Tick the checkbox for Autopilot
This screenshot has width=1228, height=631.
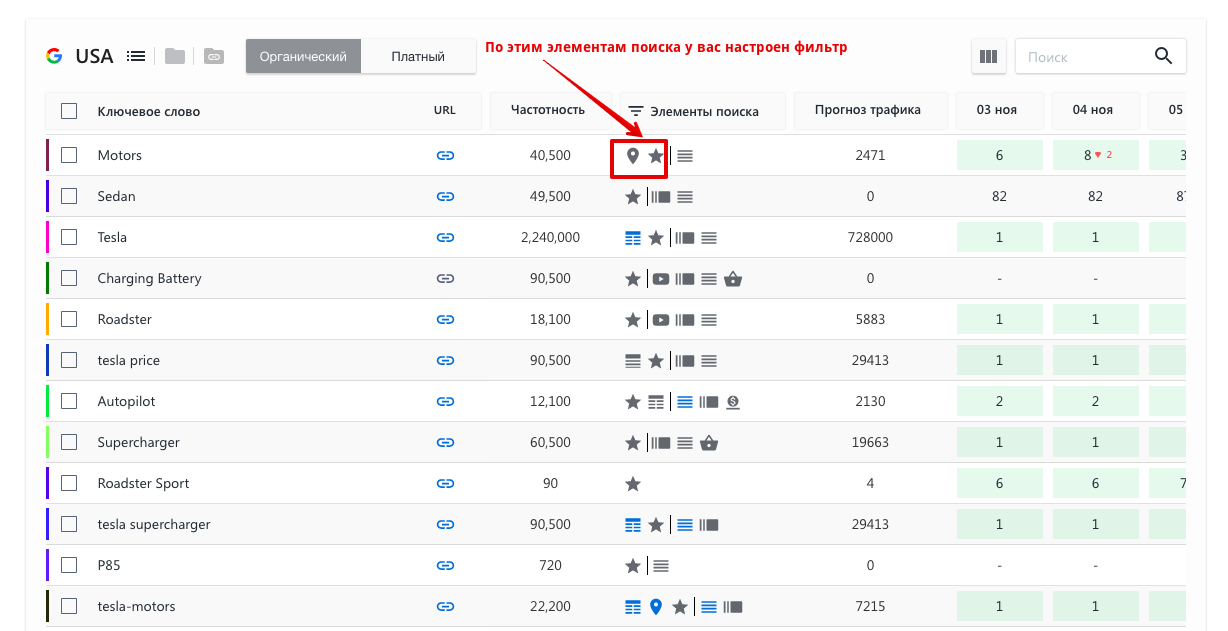[69, 401]
